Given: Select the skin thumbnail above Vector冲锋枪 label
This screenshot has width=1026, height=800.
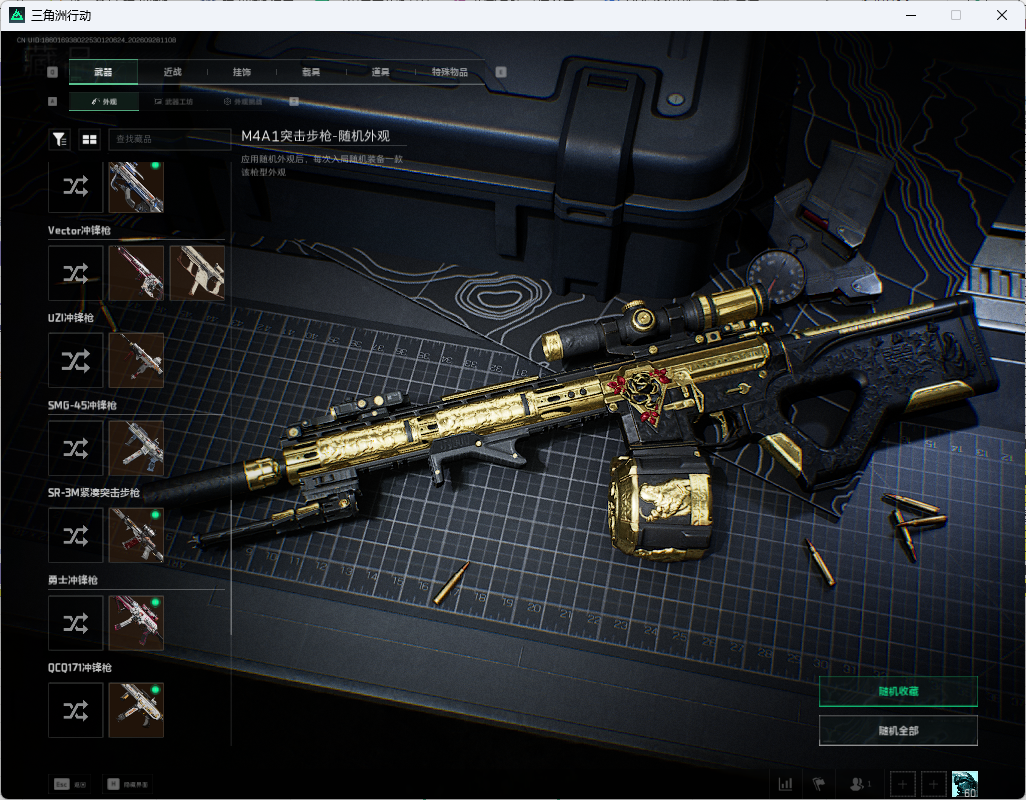Looking at the screenshot, I should [x=136, y=187].
